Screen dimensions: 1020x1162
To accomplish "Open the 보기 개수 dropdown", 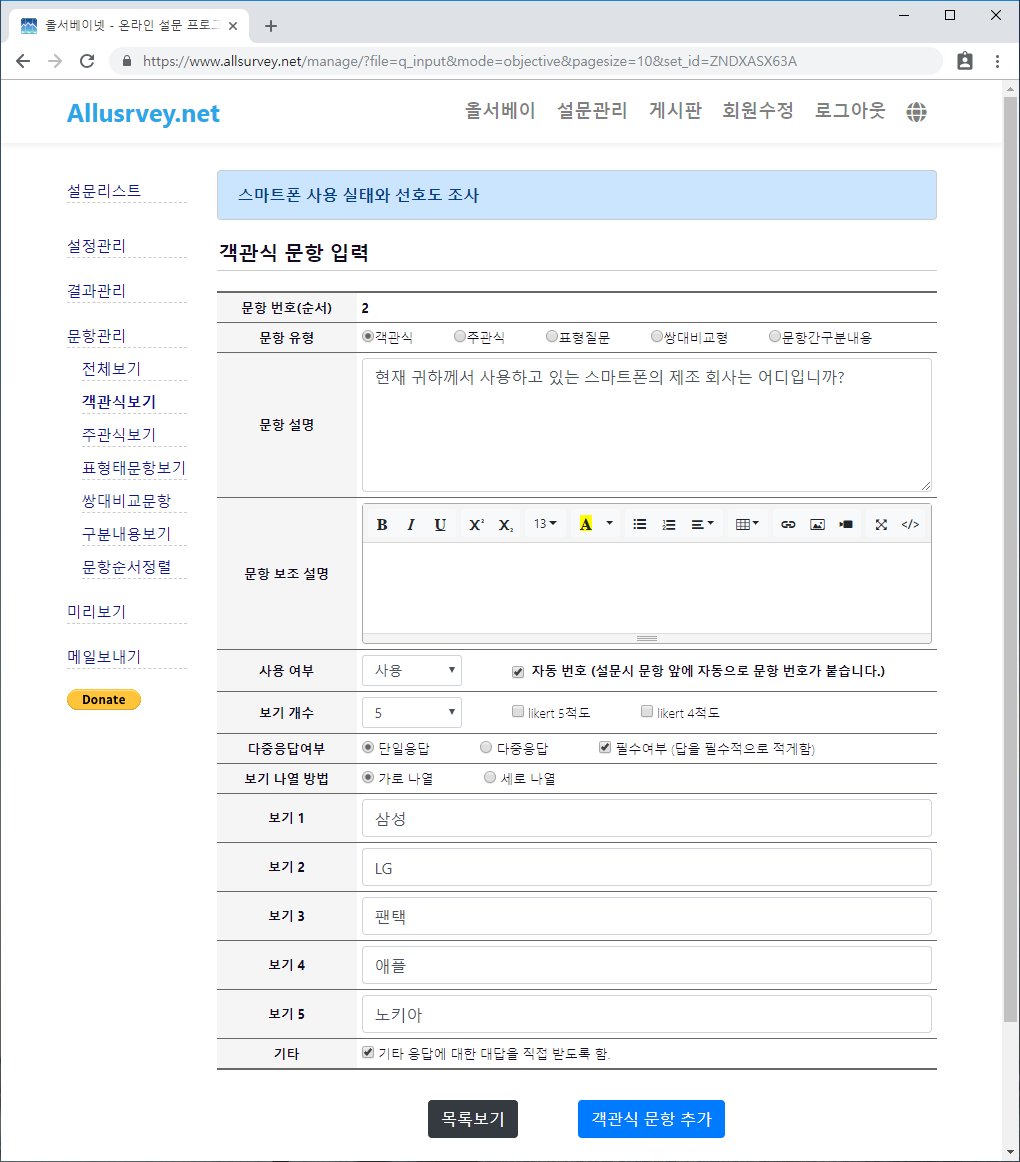I will tap(412, 713).
